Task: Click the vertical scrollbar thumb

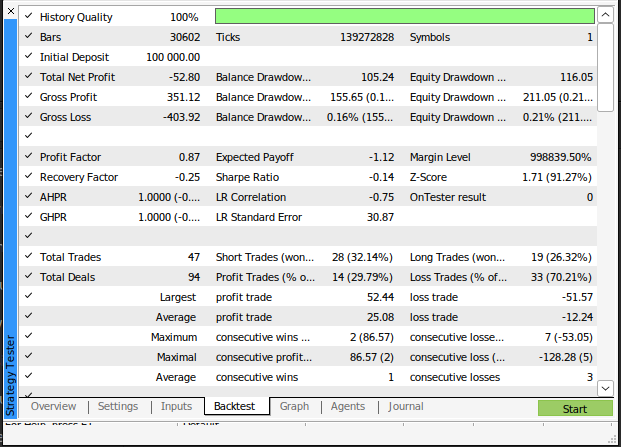Action: pyautogui.click(x=605, y=68)
